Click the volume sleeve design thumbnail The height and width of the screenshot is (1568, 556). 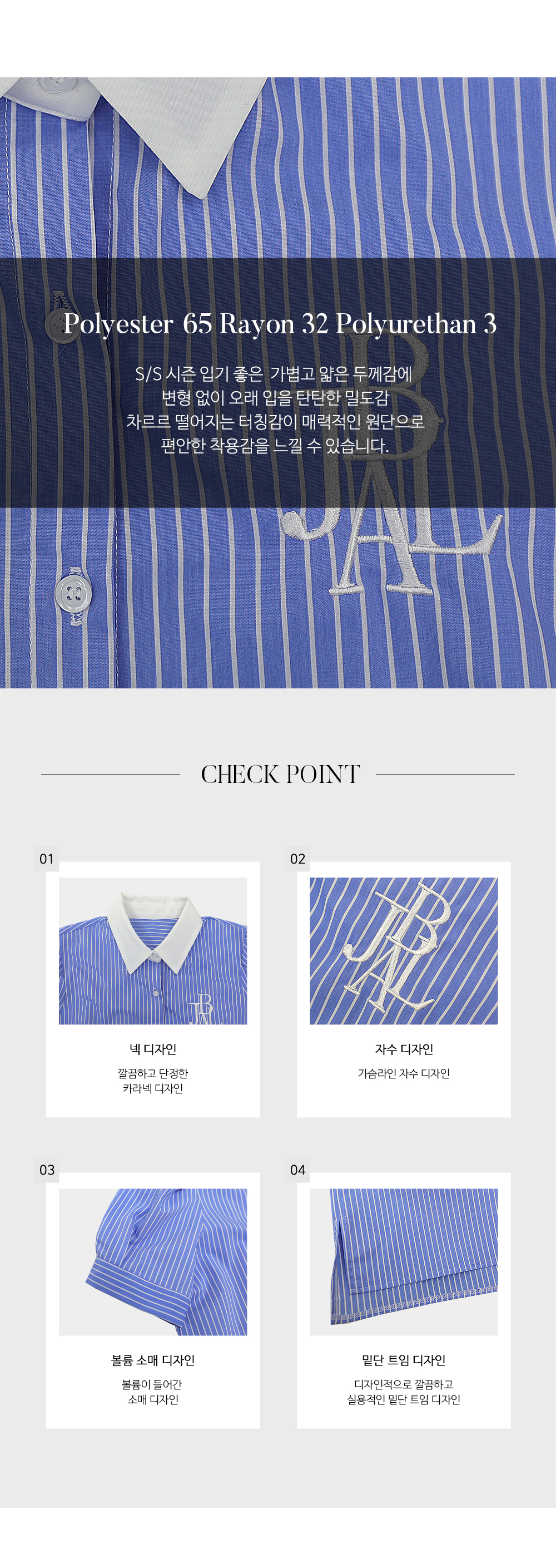pyautogui.click(x=153, y=1262)
